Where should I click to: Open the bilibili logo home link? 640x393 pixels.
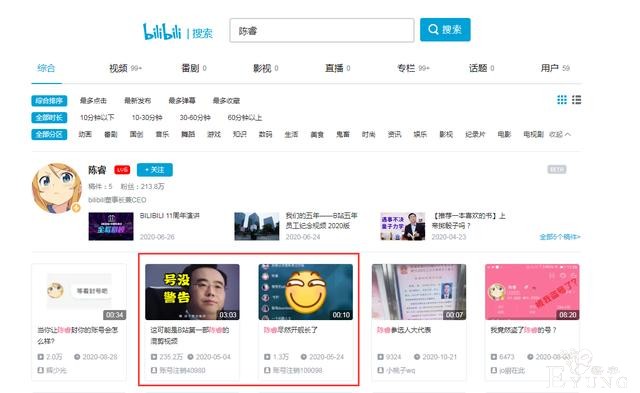[162, 31]
